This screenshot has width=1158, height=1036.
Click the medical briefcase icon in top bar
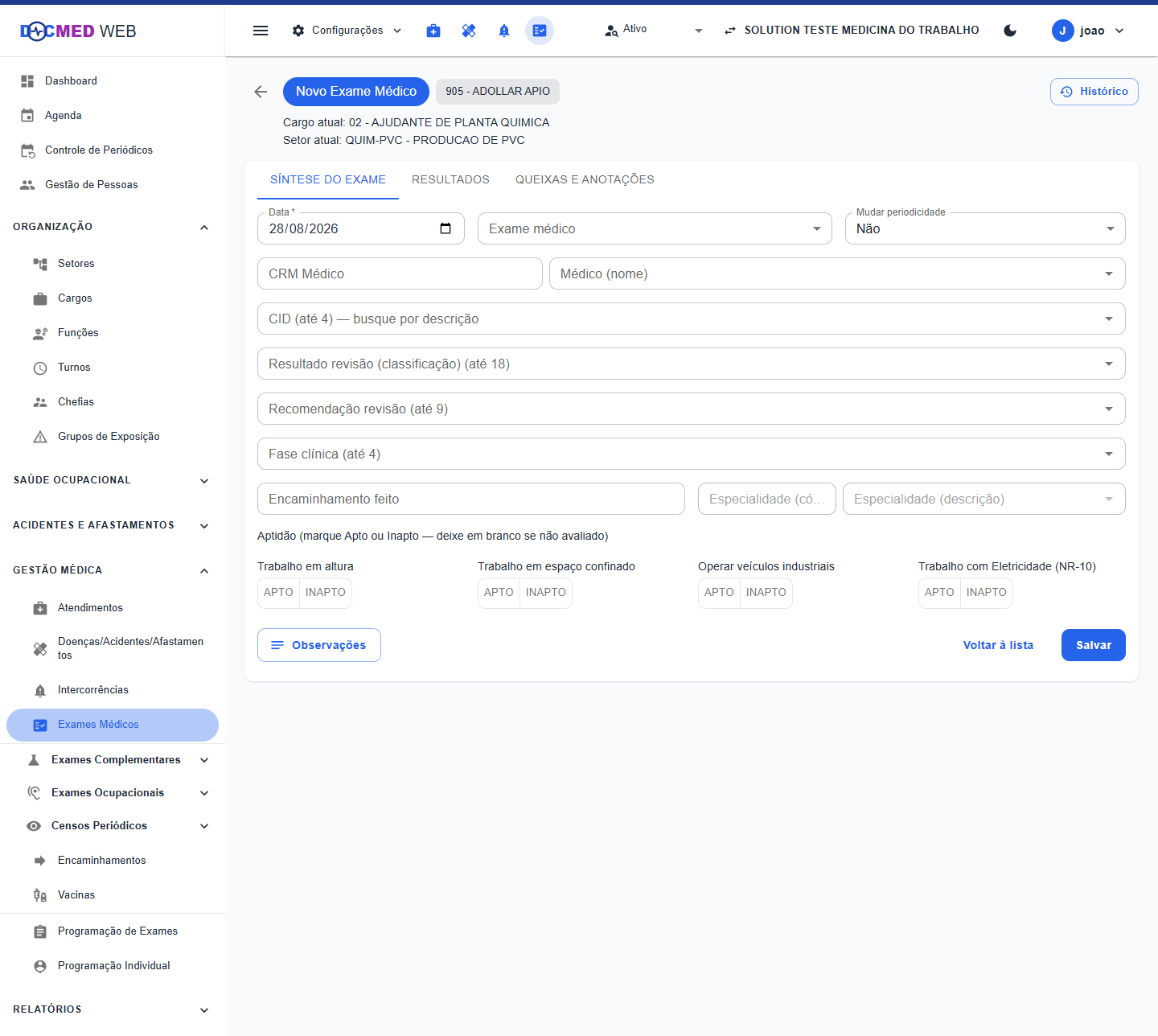(433, 31)
